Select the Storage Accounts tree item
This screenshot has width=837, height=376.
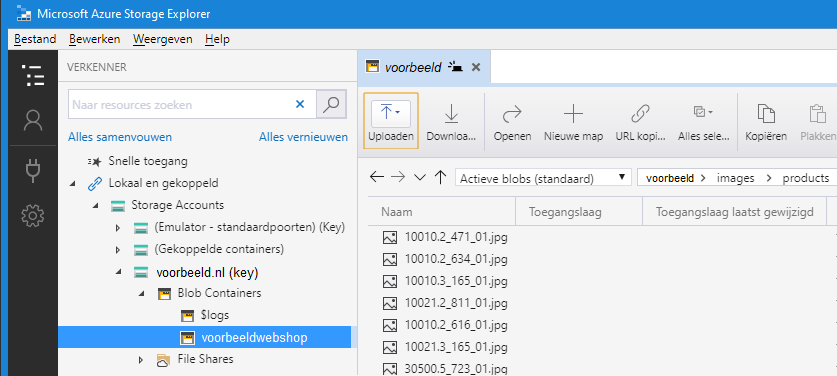point(178,205)
